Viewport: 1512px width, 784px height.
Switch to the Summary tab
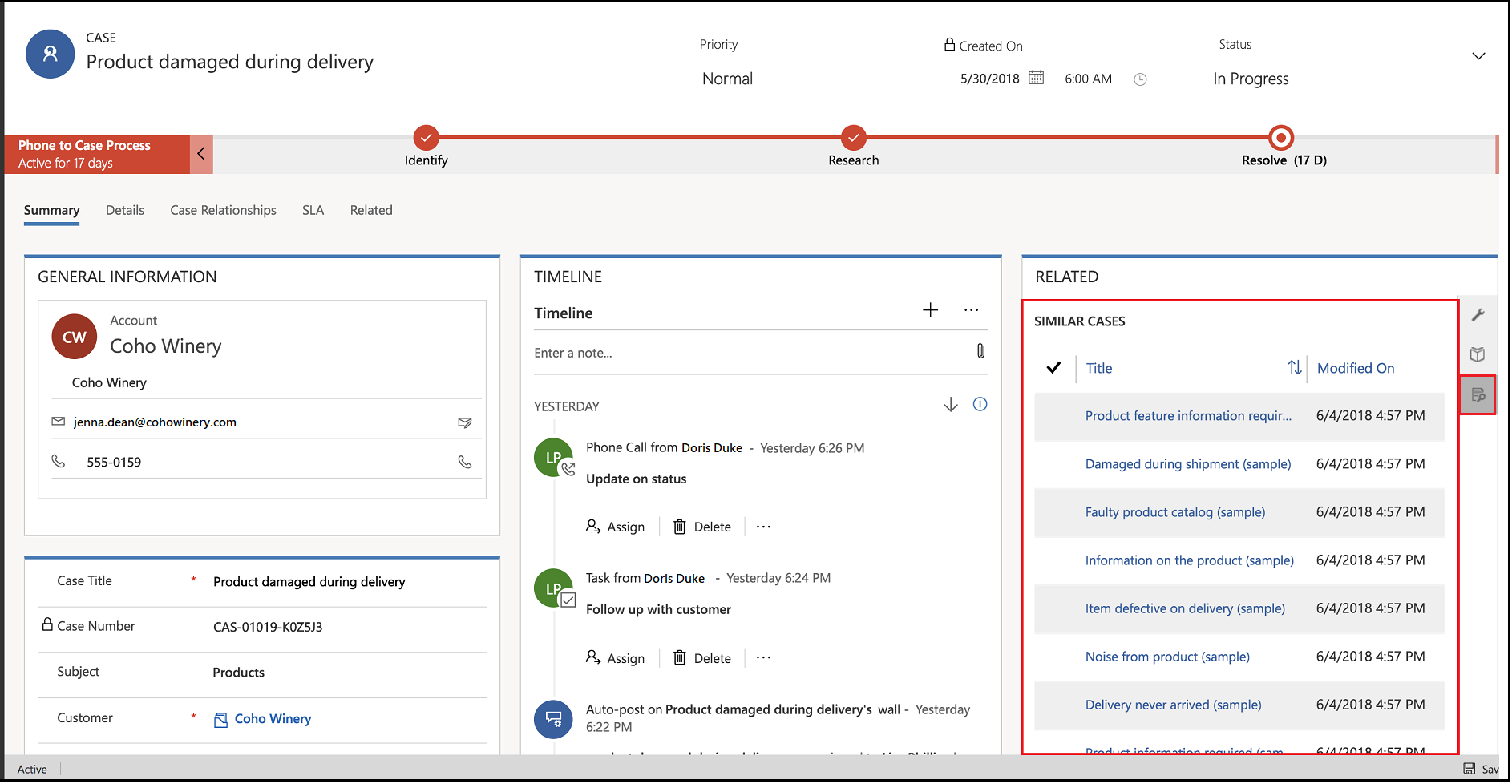(51, 210)
